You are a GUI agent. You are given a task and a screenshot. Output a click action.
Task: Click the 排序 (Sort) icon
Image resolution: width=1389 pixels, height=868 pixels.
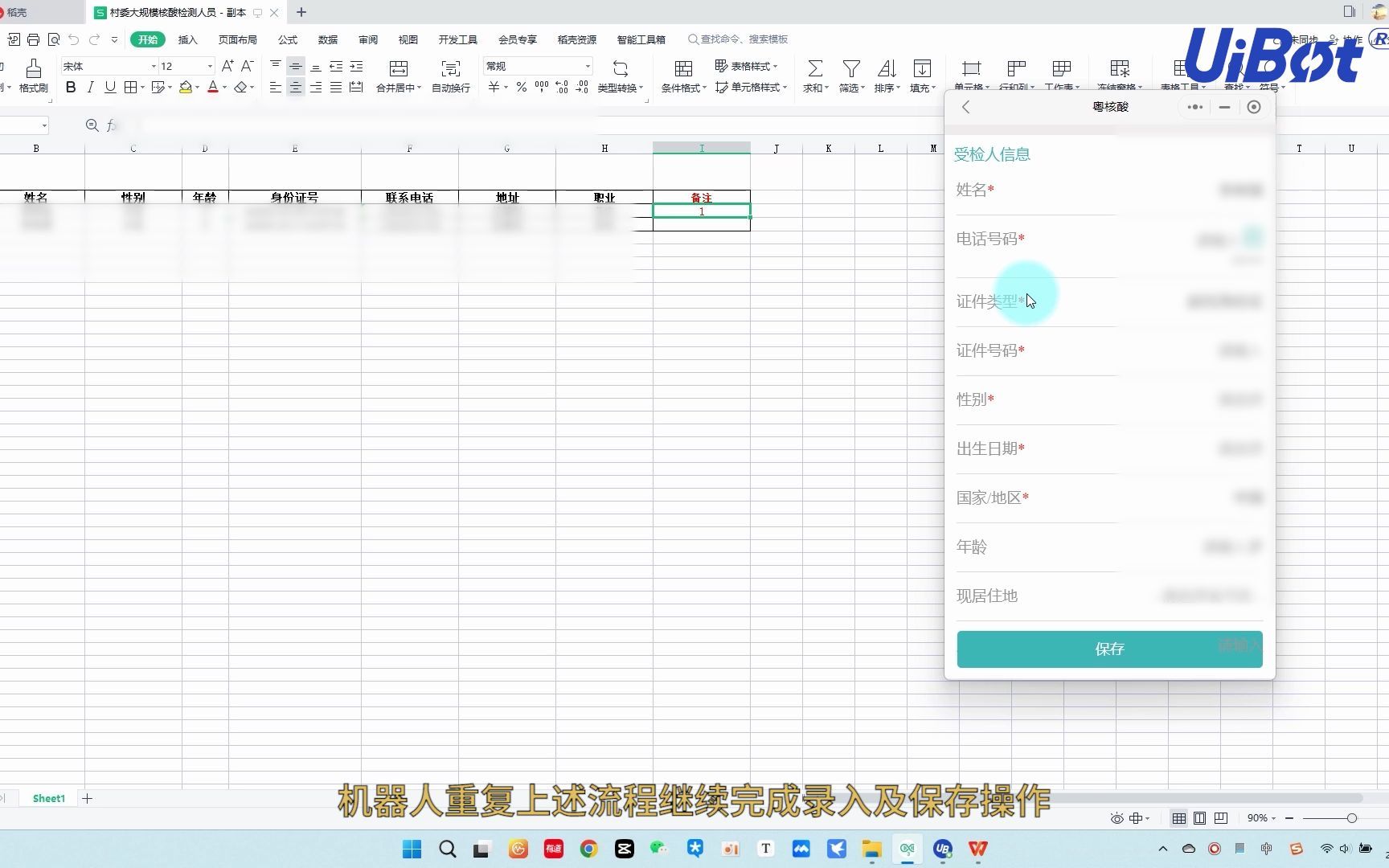(x=886, y=75)
